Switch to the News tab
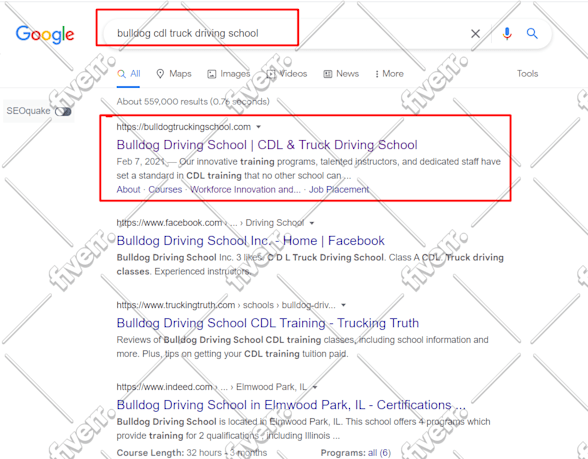Viewport: 588px width, 459px height. click(x=341, y=74)
